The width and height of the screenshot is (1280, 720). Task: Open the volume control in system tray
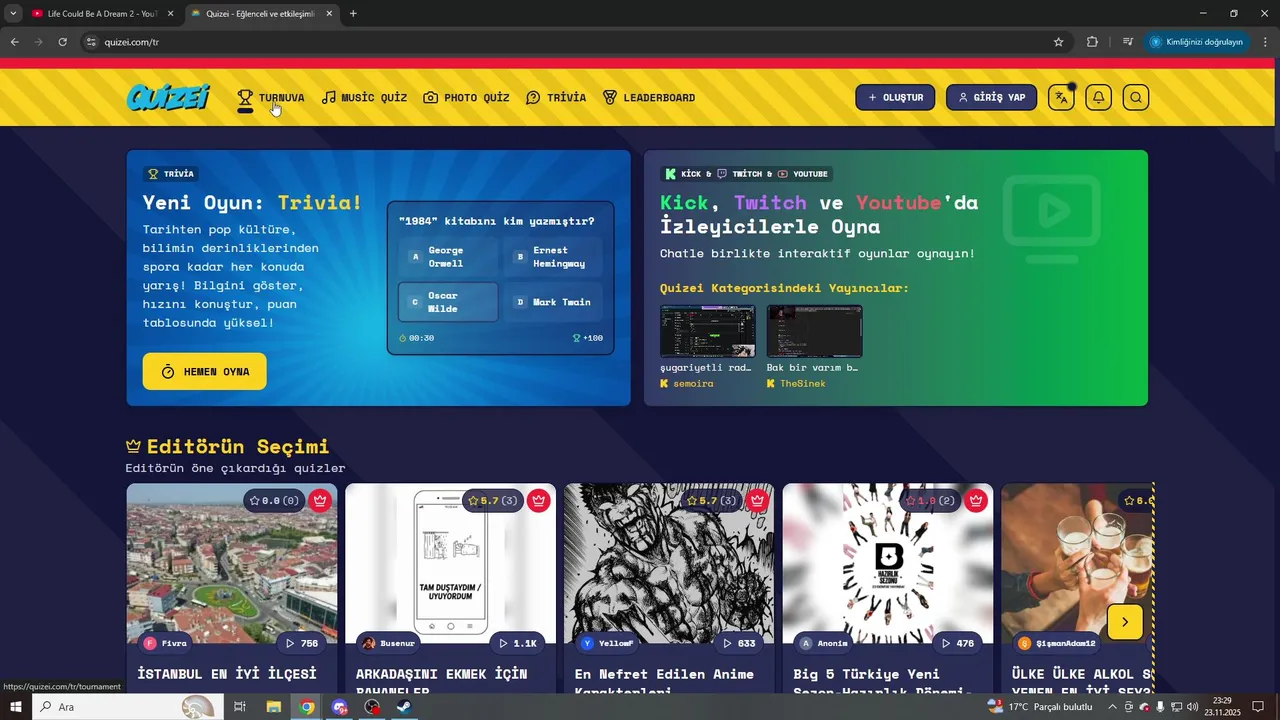click(1192, 707)
